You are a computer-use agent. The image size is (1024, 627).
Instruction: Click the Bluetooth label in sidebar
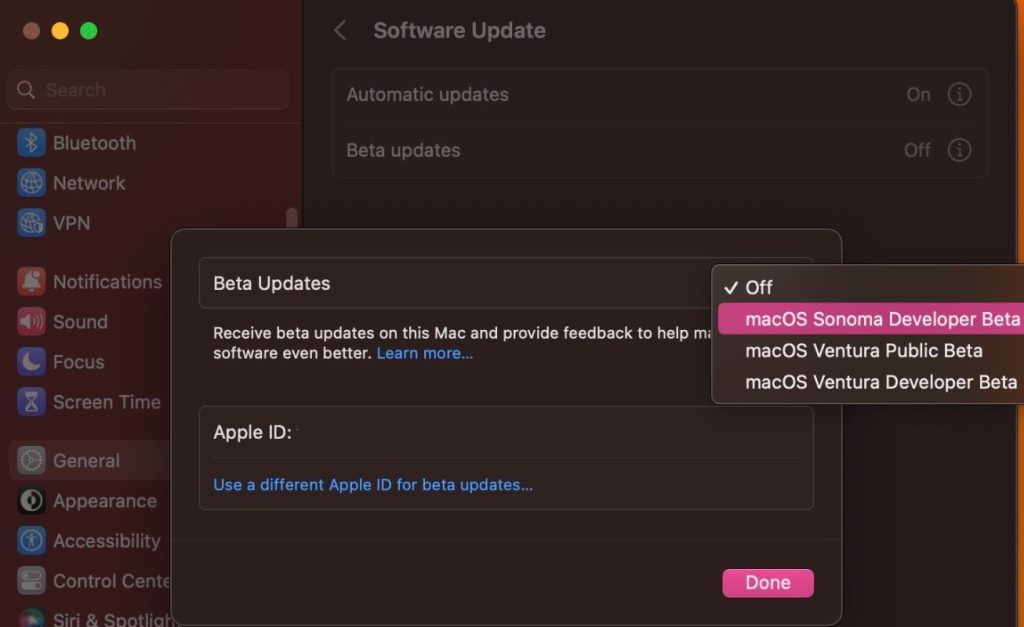click(x=95, y=143)
